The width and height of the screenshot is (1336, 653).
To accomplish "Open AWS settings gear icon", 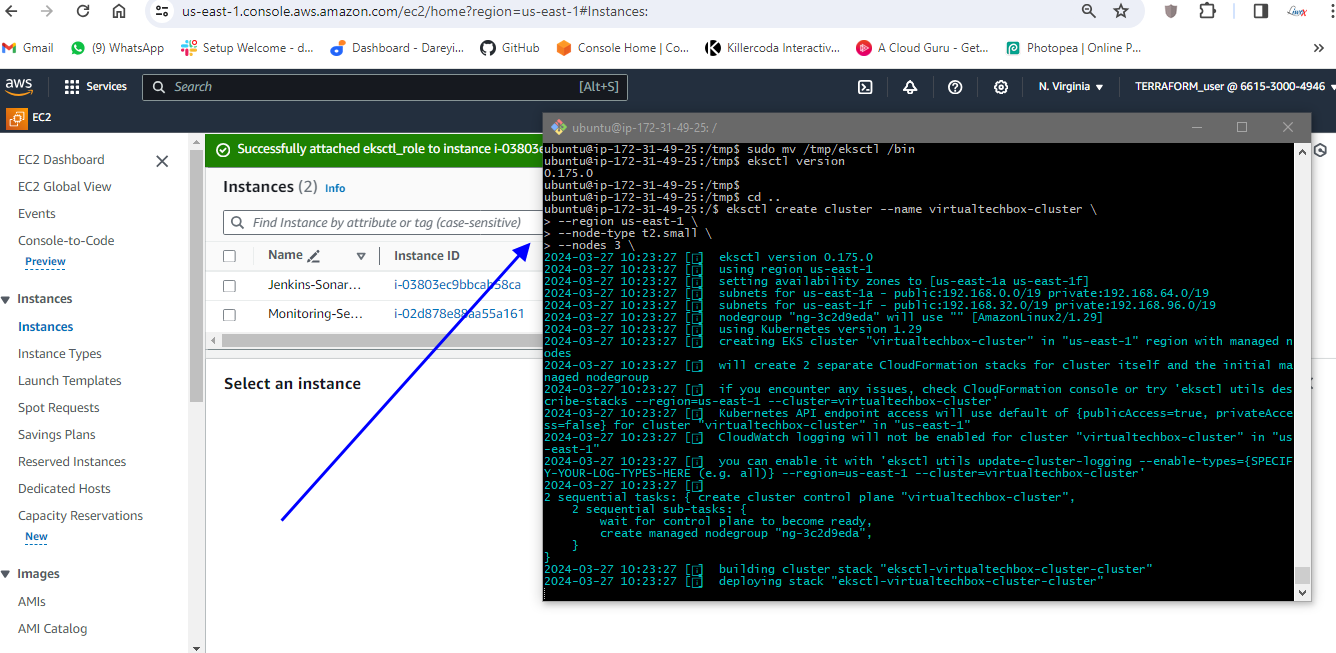I will click(x=1000, y=87).
